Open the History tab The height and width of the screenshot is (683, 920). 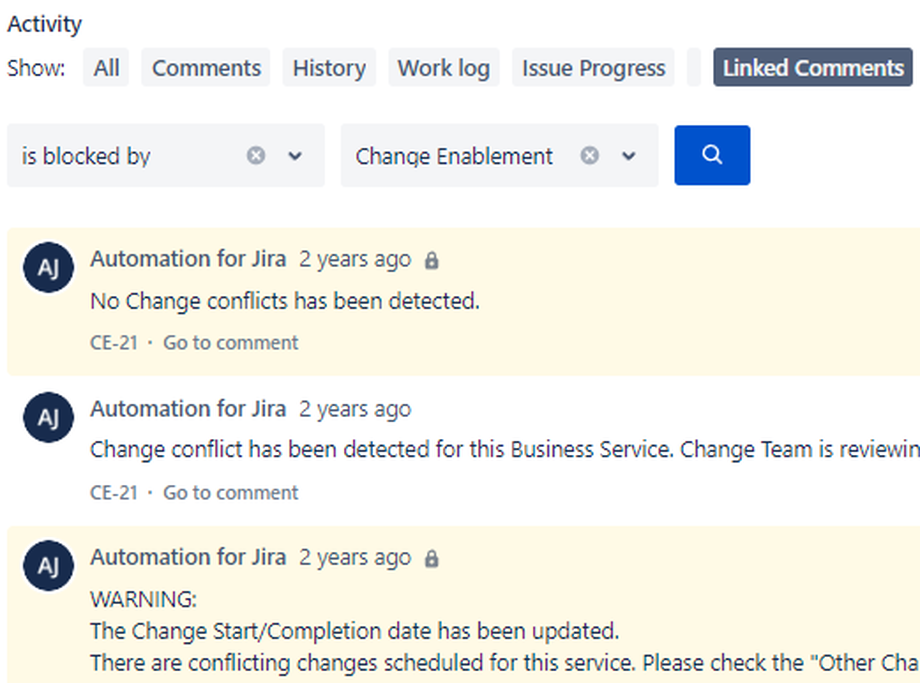[329, 67]
